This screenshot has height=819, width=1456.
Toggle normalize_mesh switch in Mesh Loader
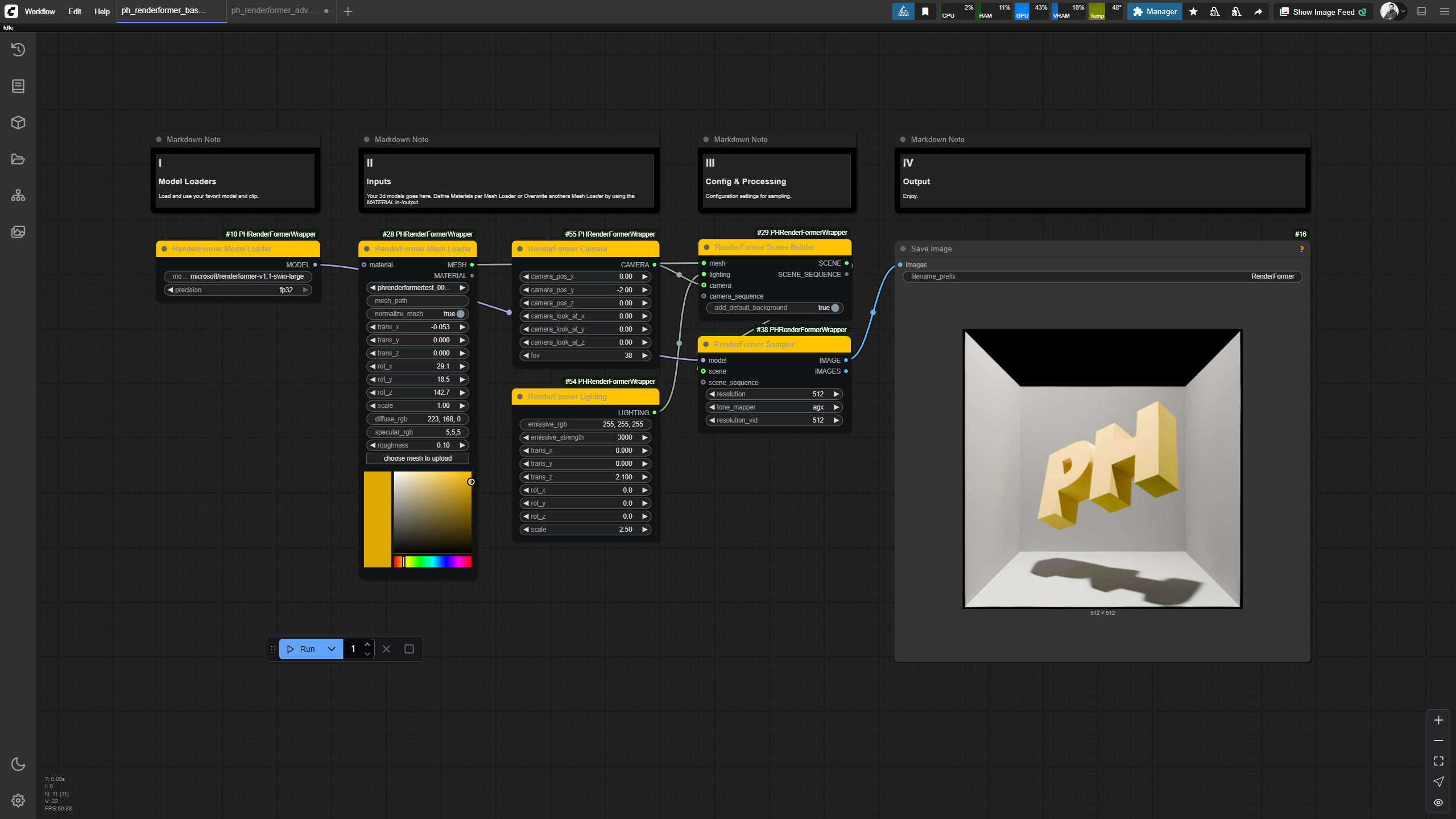pyautogui.click(x=460, y=314)
